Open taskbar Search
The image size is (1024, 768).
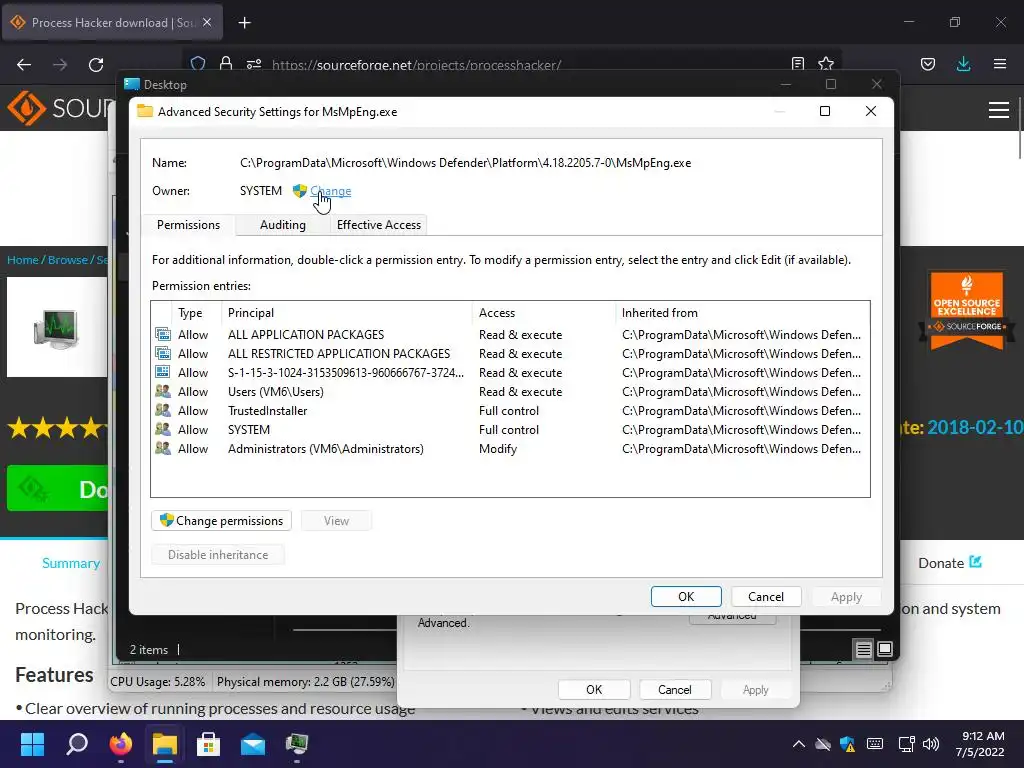point(76,744)
